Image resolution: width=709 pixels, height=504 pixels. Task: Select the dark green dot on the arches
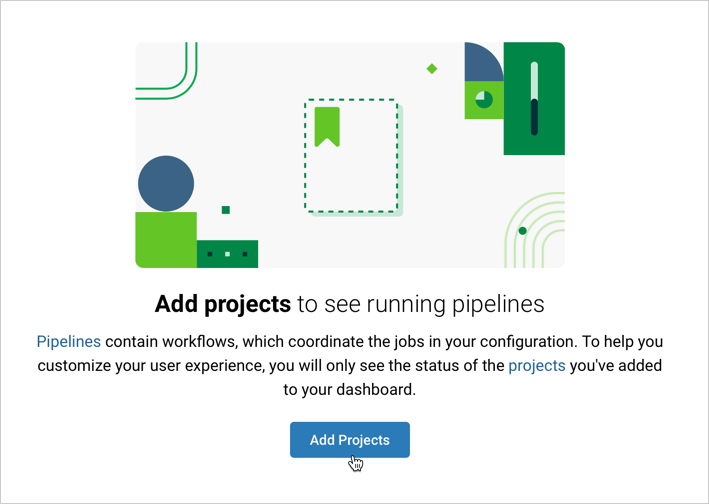pos(523,231)
